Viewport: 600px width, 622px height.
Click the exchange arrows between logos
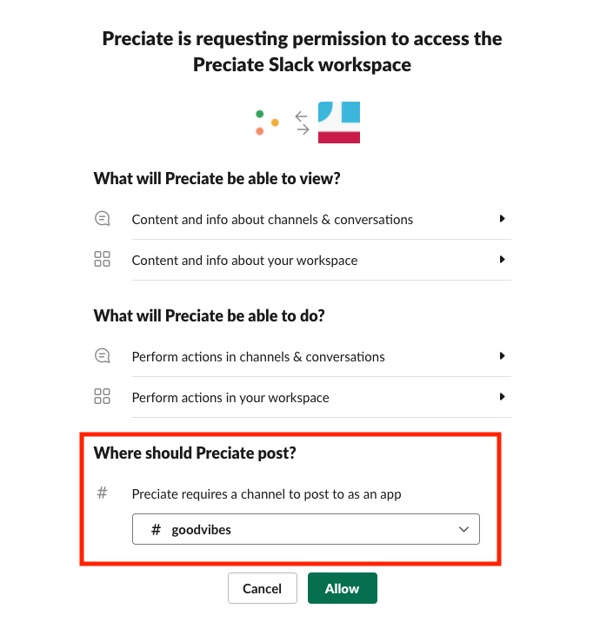tap(302, 123)
